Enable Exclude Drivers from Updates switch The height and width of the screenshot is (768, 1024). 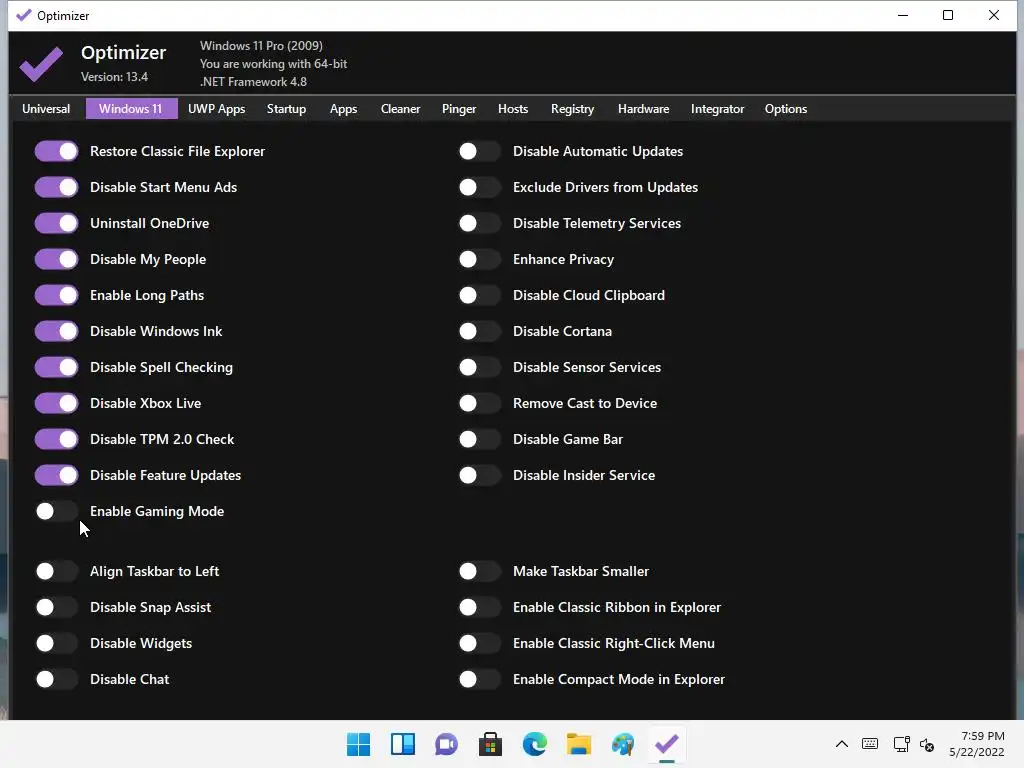click(x=479, y=187)
